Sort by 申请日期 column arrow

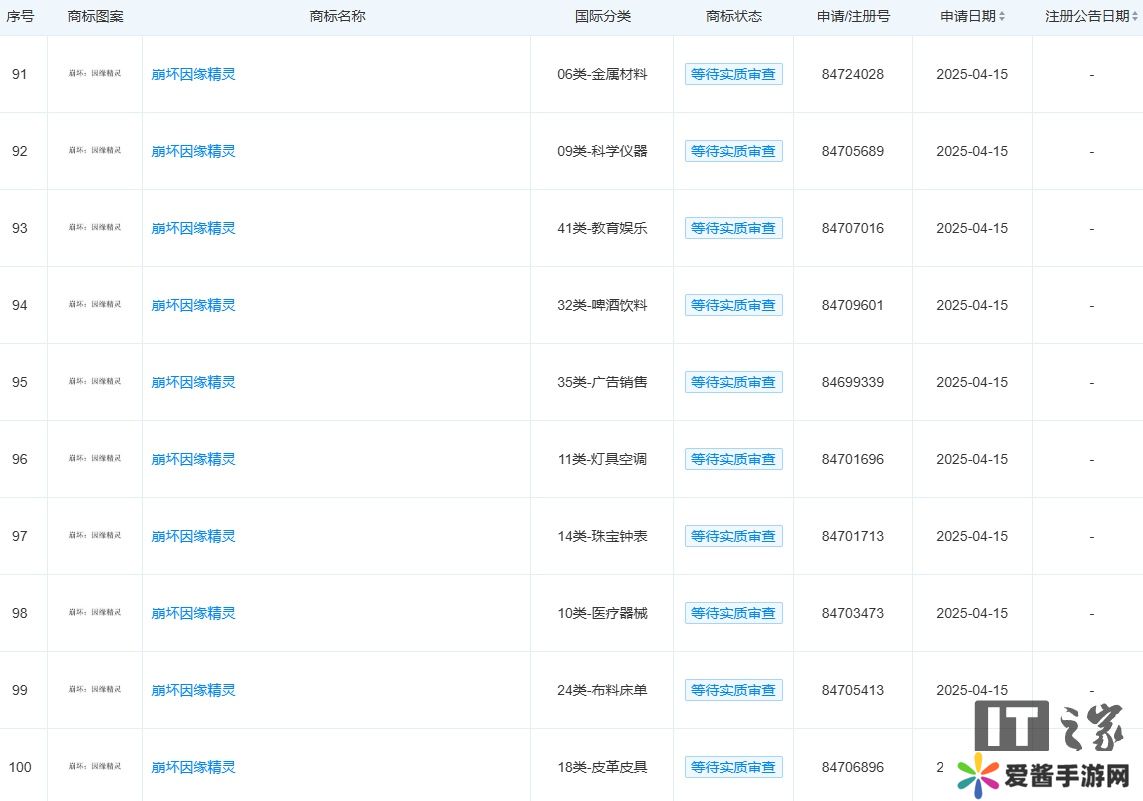click(x=1002, y=17)
